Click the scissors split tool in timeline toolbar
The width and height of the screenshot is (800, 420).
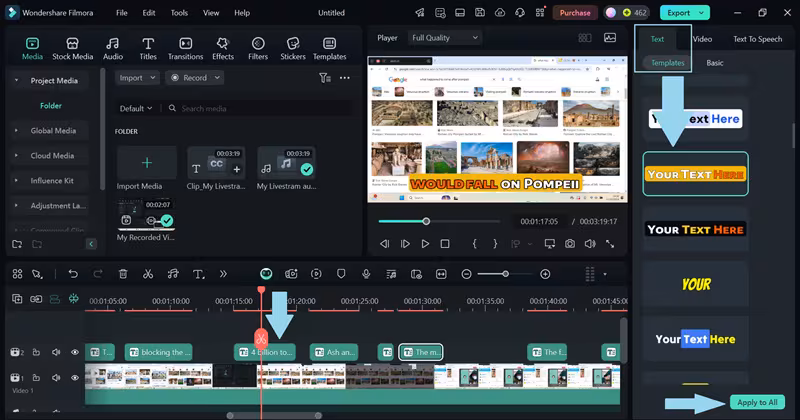point(148,274)
